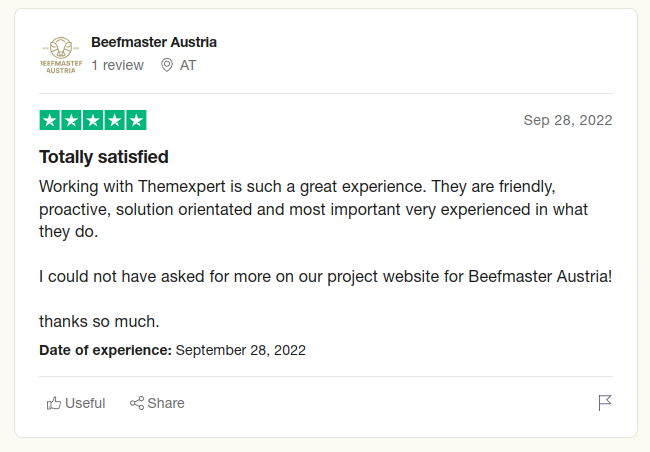Click the fifth green rating star
Screen dimensions: 650x452
coord(136,120)
